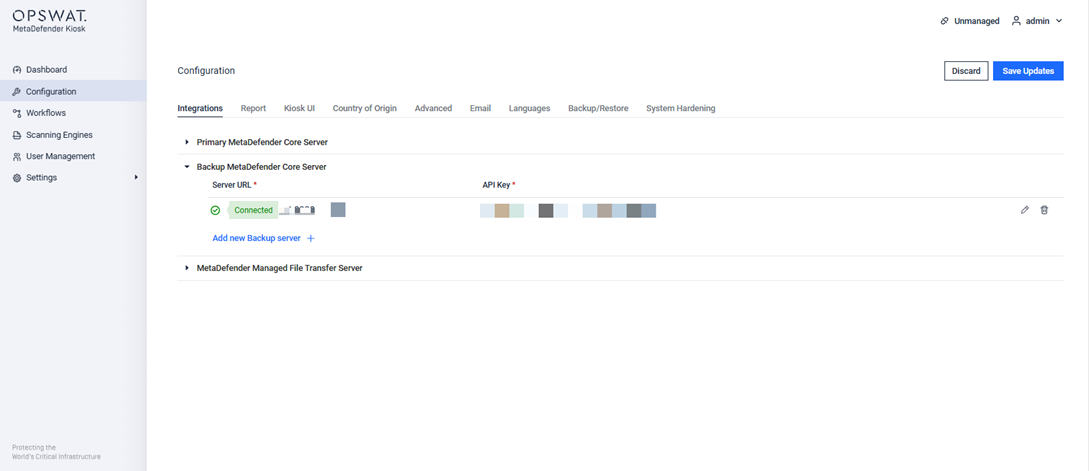The image size is (1090, 471).
Task: Open the Backup/Restore tab
Action: [598, 108]
